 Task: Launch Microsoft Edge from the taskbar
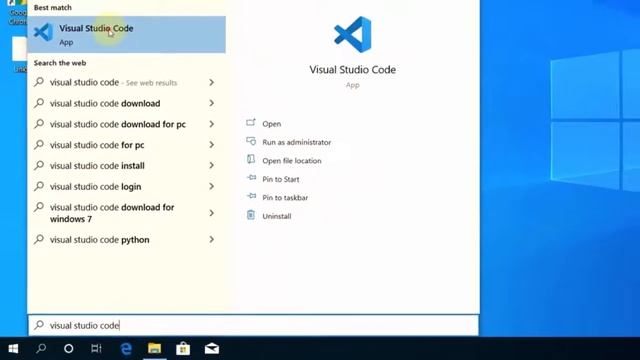[126, 349]
